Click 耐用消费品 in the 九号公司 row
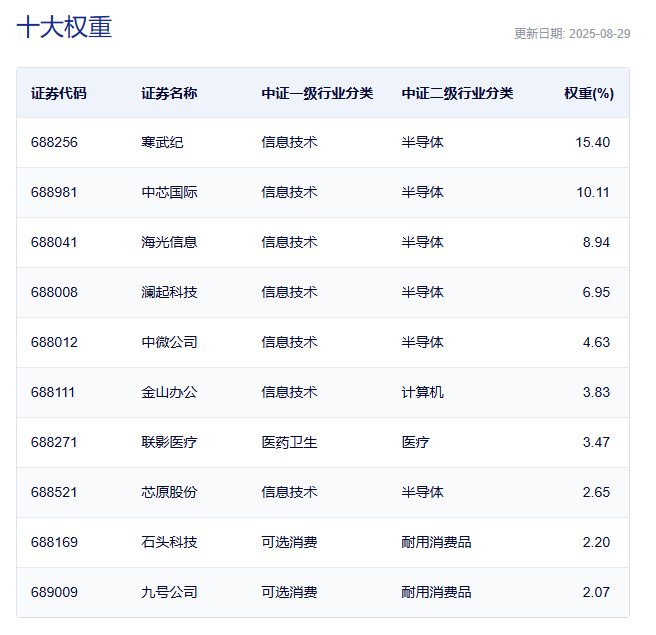656x635 pixels. point(436,592)
